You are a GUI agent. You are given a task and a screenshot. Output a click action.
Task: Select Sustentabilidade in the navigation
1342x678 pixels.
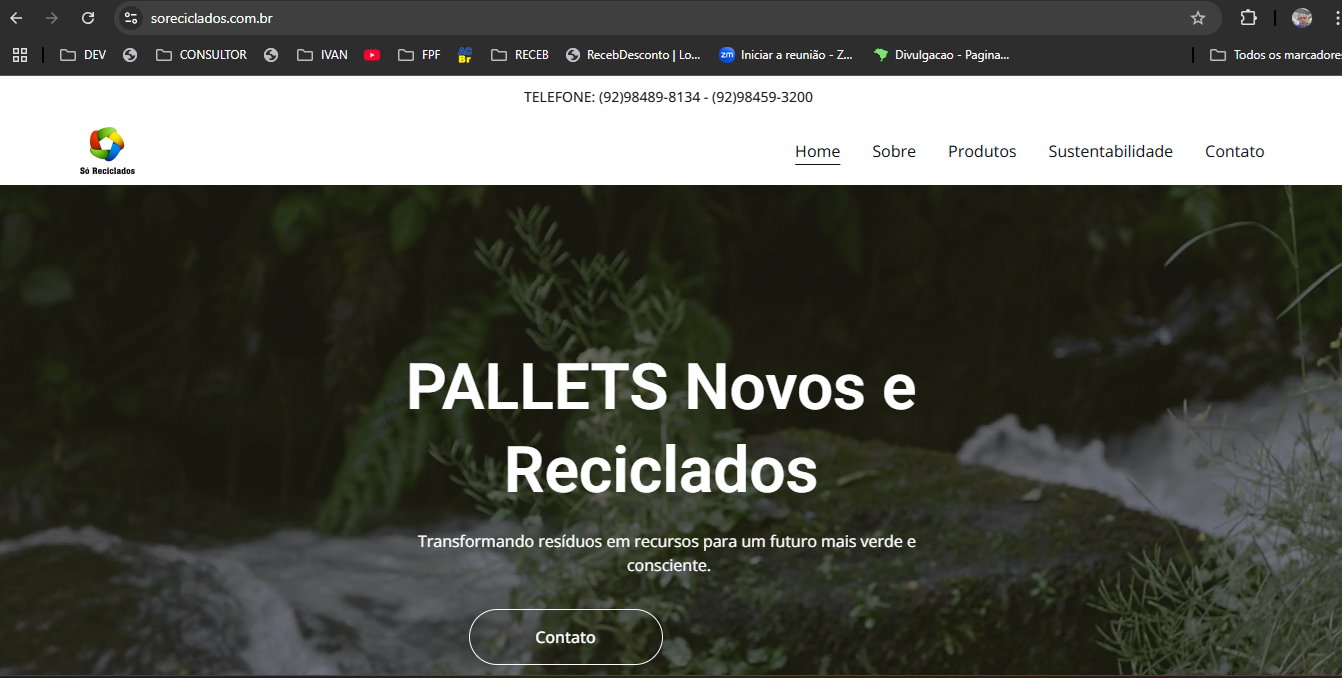(1110, 151)
